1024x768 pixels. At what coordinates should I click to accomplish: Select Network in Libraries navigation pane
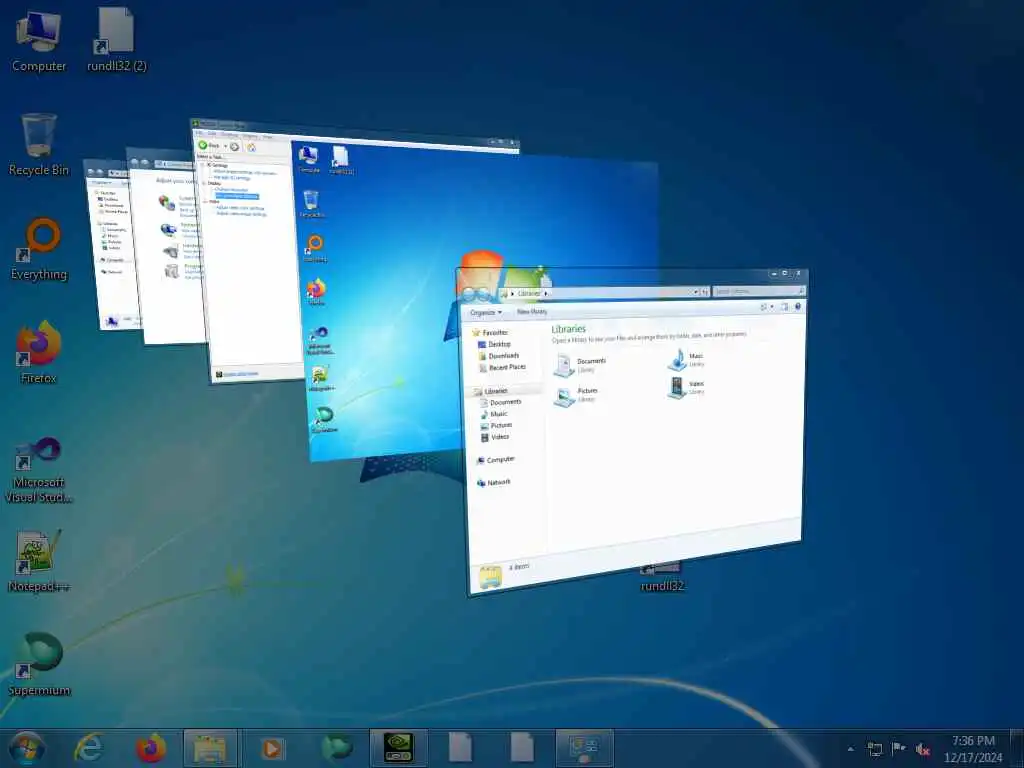(x=494, y=483)
